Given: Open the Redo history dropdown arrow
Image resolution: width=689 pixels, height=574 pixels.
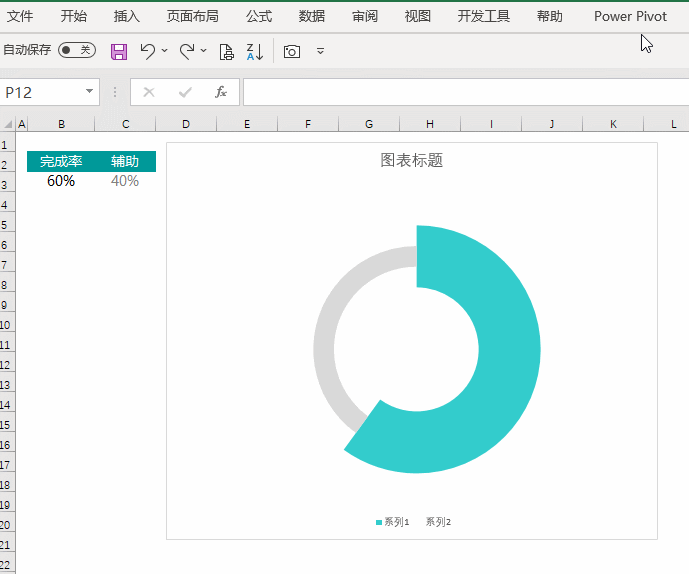Looking at the screenshot, I should [203, 51].
